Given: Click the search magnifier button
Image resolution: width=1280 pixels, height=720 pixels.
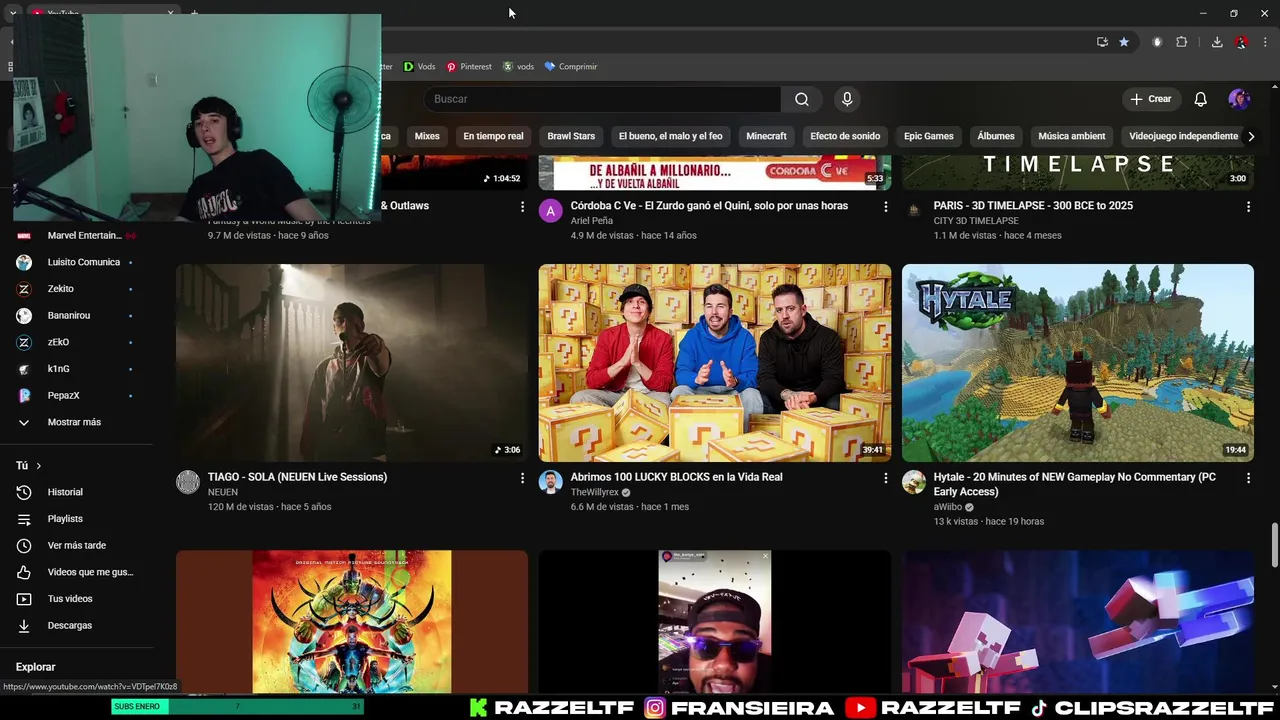Looking at the screenshot, I should pyautogui.click(x=802, y=99).
